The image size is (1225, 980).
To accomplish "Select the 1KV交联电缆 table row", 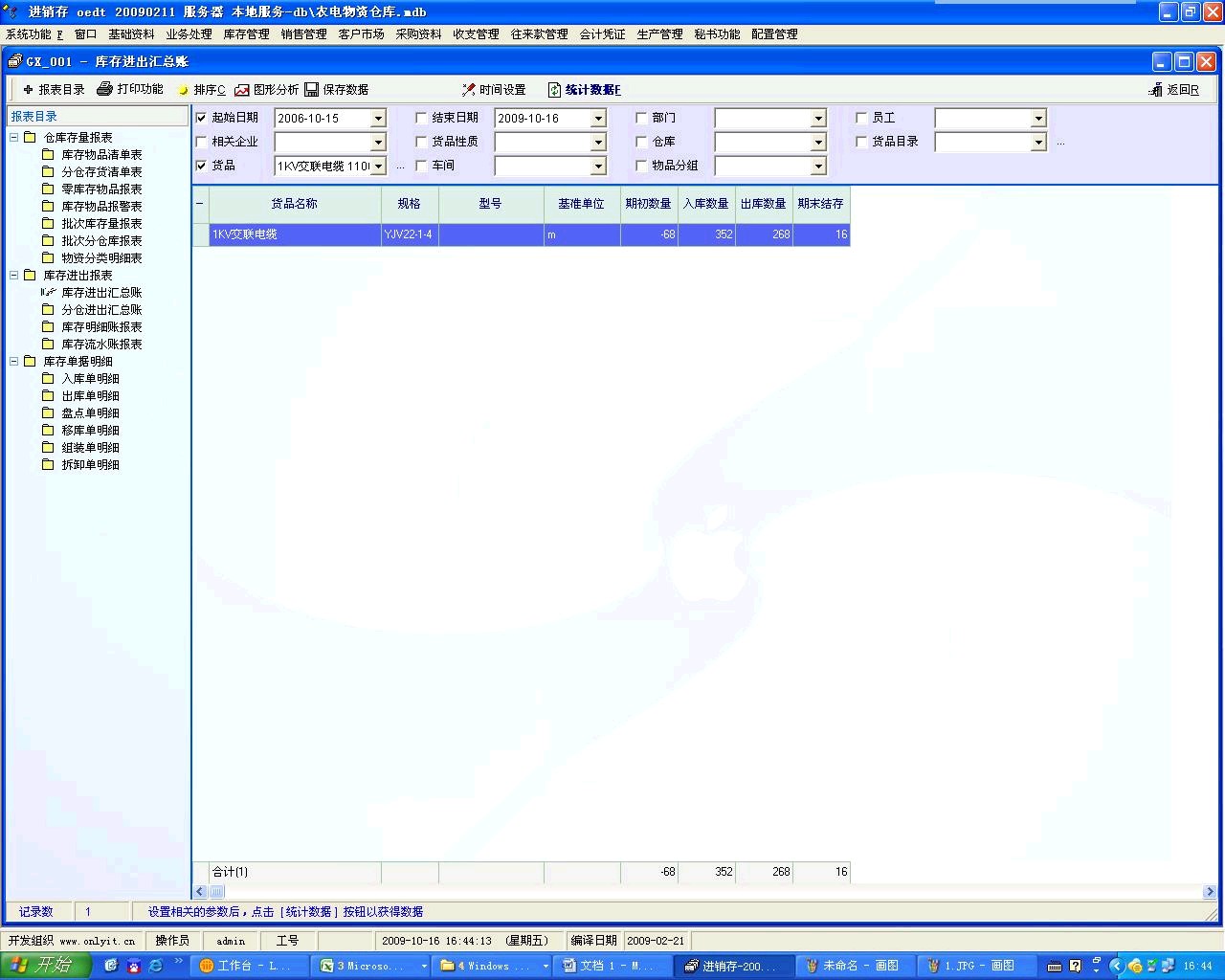I will 295,234.
